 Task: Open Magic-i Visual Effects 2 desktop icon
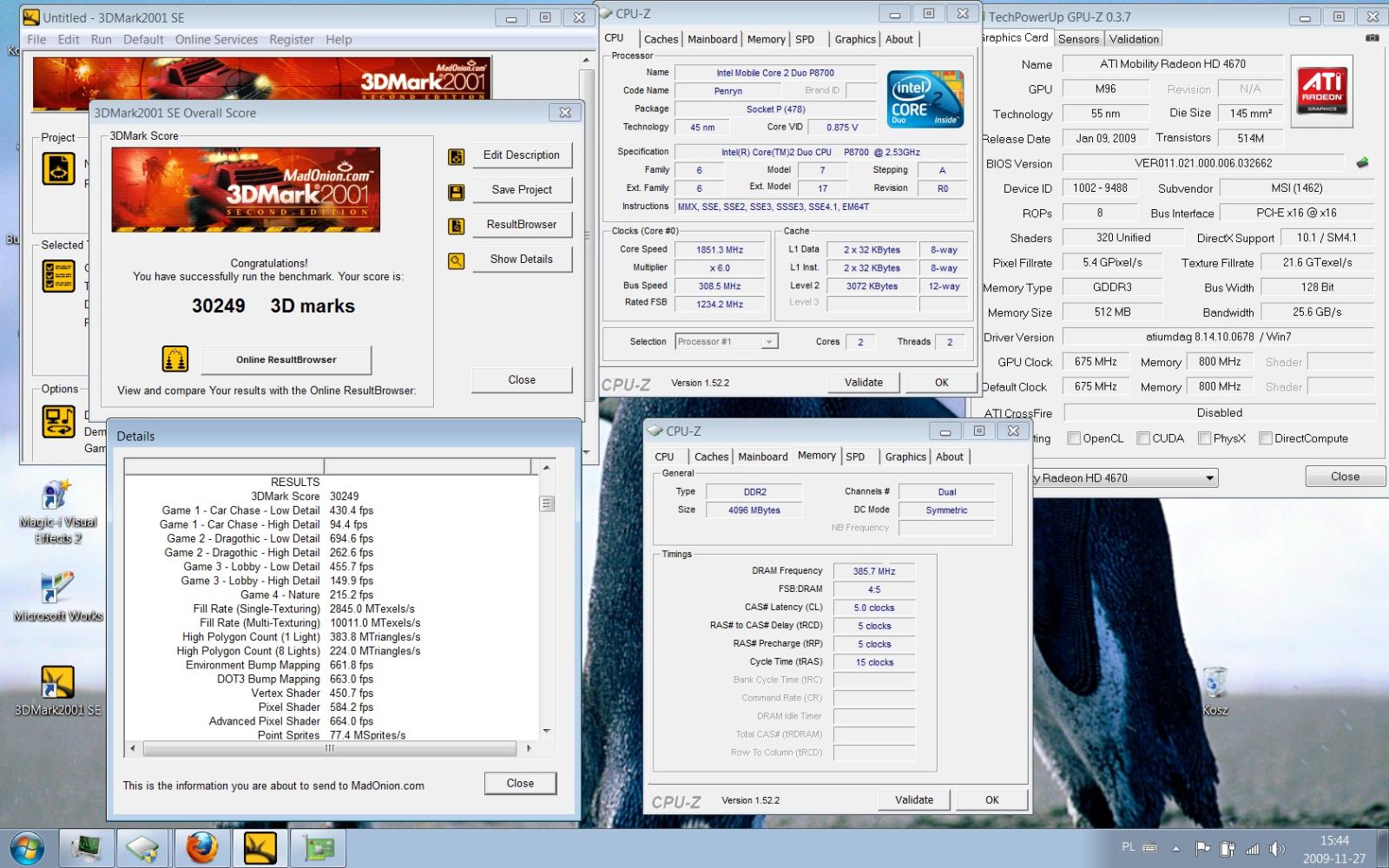(57, 512)
